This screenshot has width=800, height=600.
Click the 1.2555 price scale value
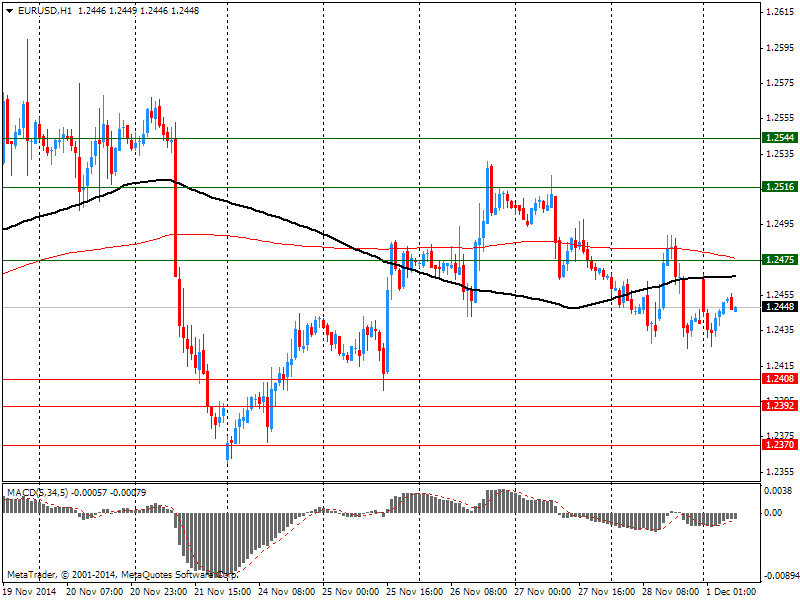780,118
